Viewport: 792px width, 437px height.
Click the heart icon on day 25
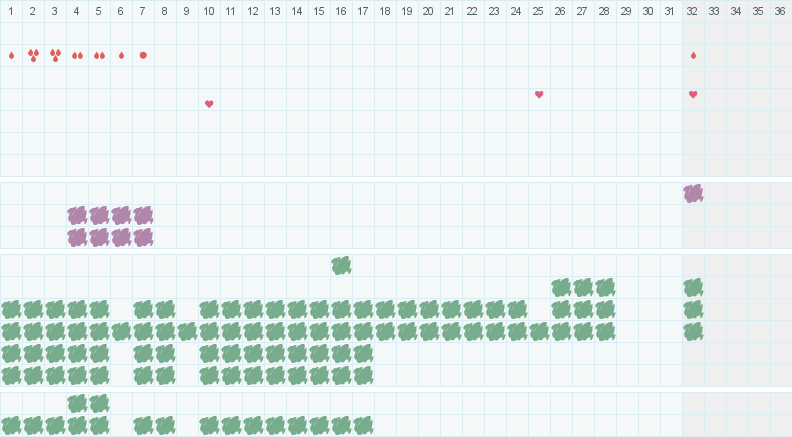click(539, 95)
